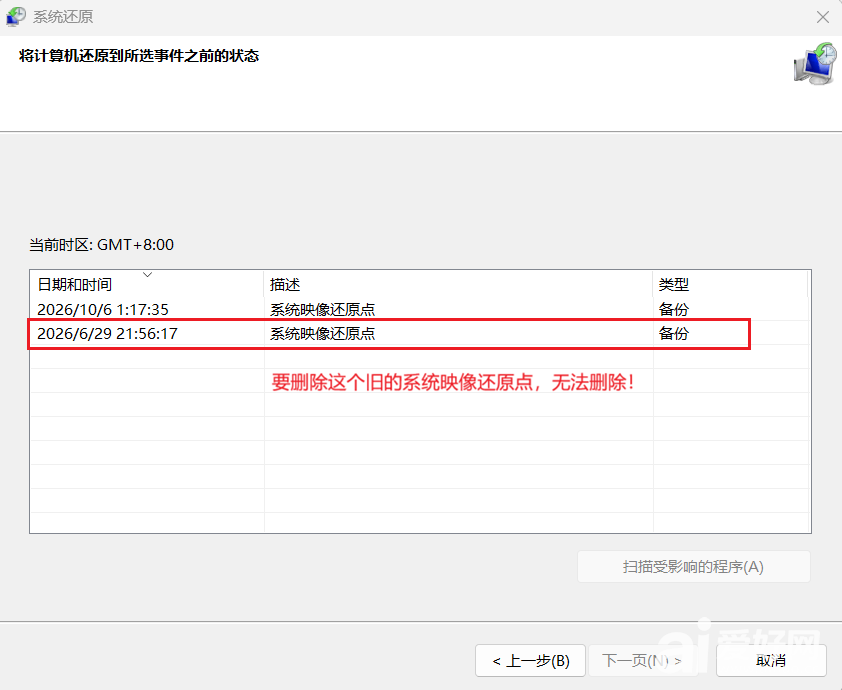Close the System Restore dialog
The image size is (842, 690).
(x=822, y=17)
